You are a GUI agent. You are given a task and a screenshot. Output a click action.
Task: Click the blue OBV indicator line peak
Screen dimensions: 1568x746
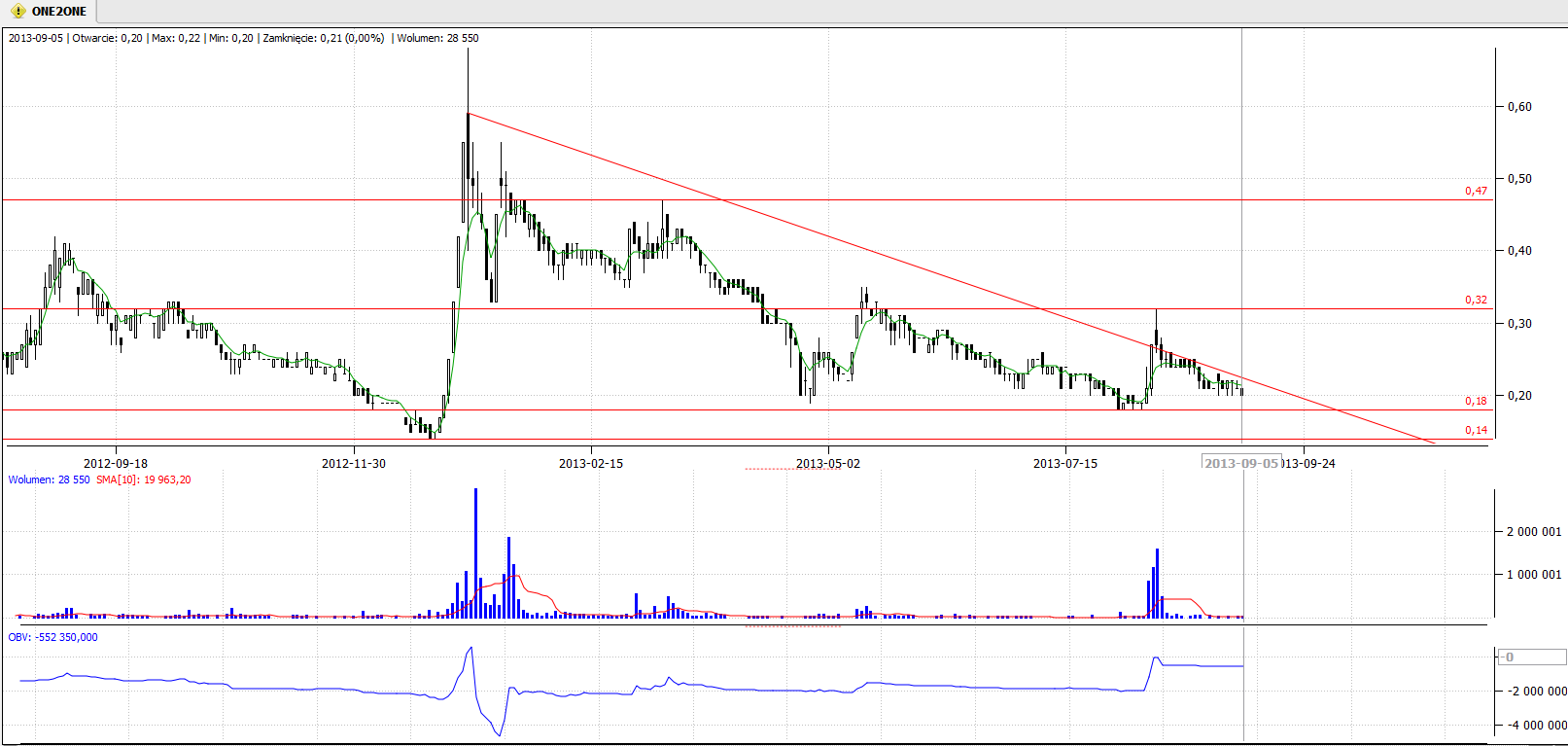pyautogui.click(x=470, y=649)
